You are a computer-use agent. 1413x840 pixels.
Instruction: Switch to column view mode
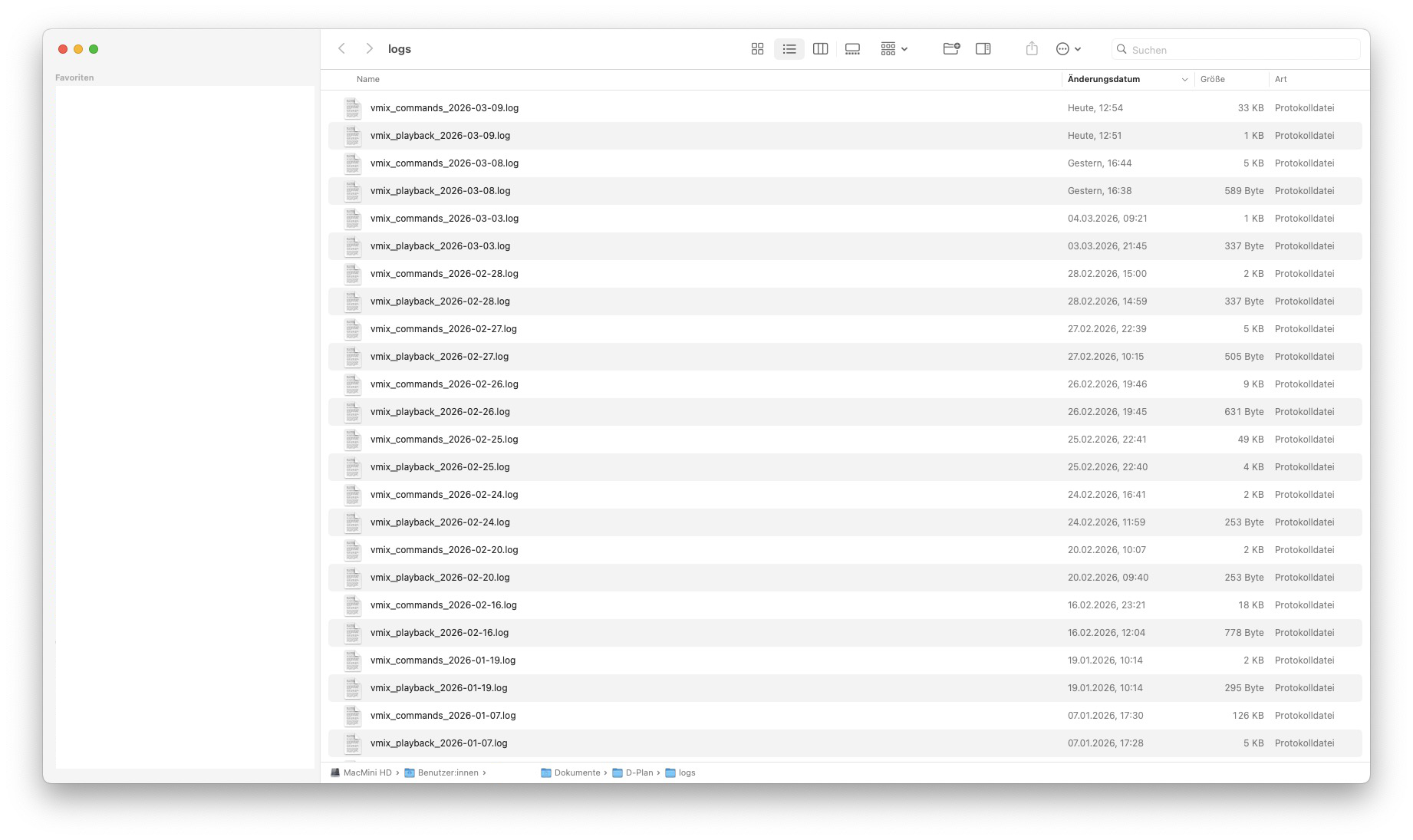pyautogui.click(x=821, y=48)
